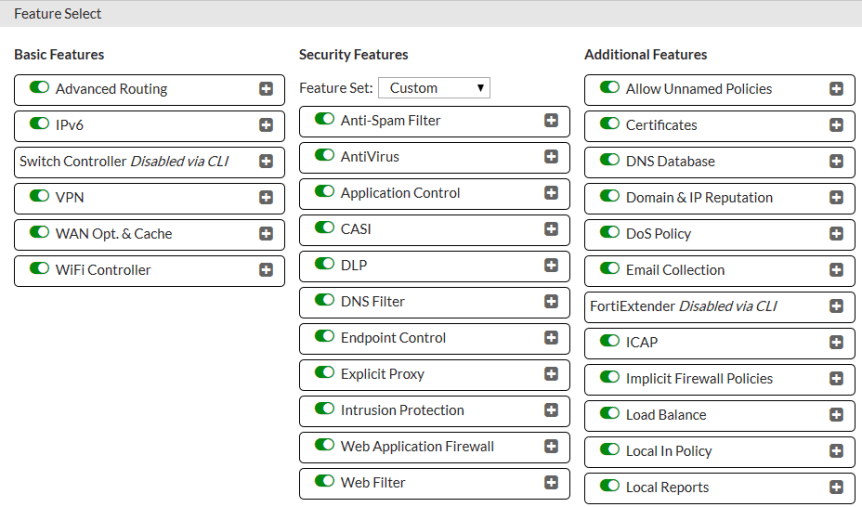This screenshot has width=862, height=507.
Task: Click plus icon beside Web Application Firewall
Action: 551,446
